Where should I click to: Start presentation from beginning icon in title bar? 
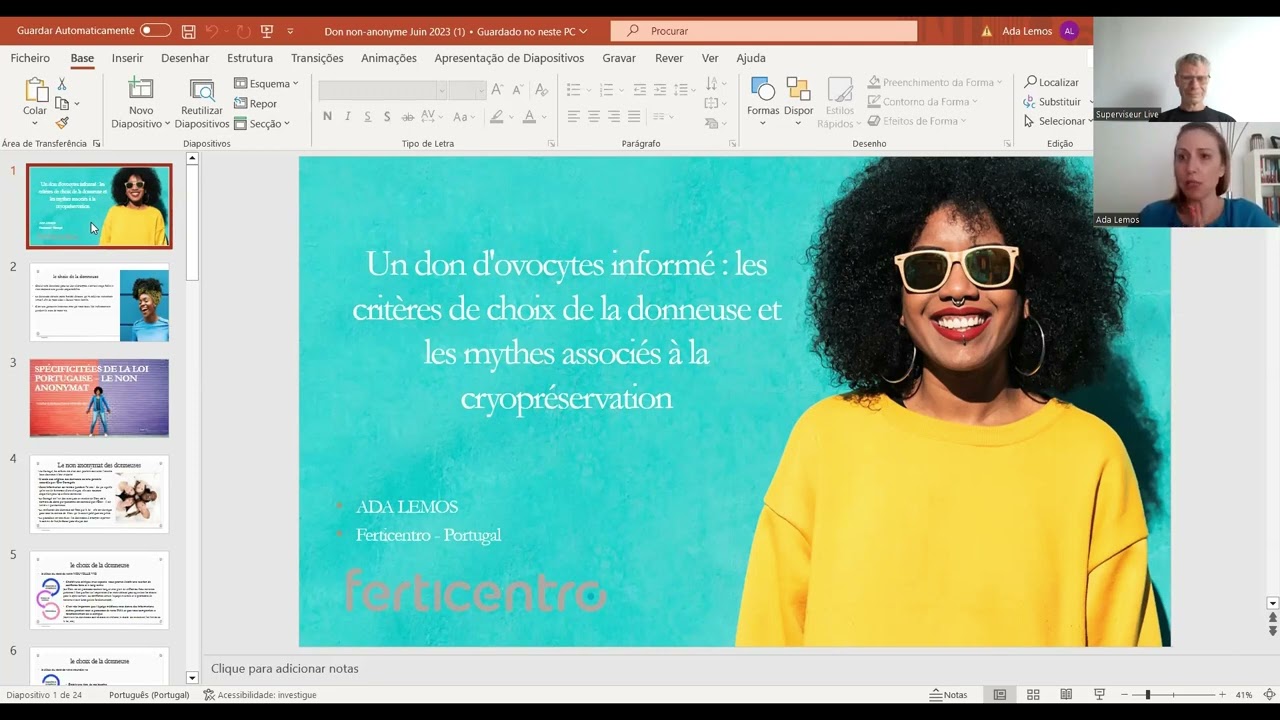pyautogui.click(x=266, y=31)
